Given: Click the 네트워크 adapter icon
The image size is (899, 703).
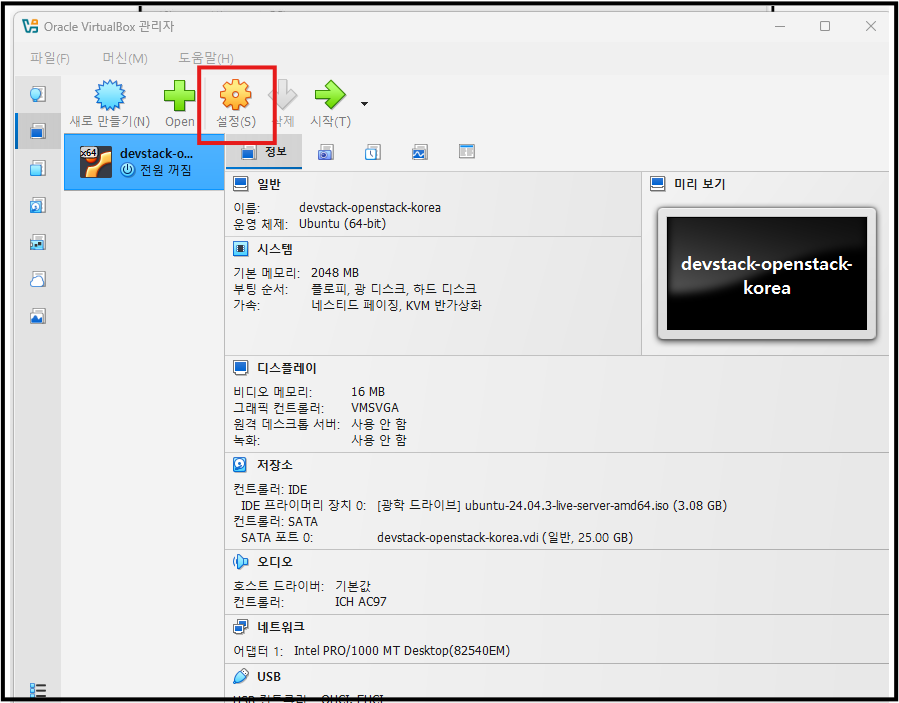Looking at the screenshot, I should 240,627.
